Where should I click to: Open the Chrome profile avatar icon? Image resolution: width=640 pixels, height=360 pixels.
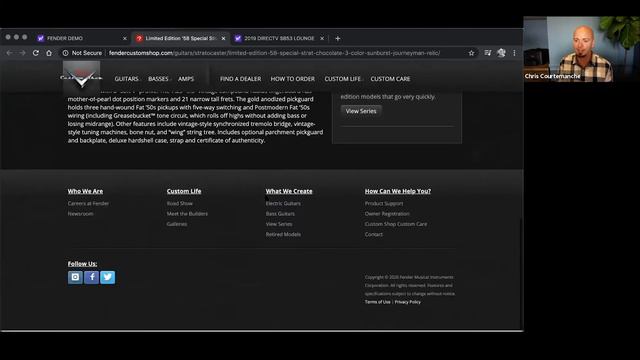pyautogui.click(x=501, y=53)
